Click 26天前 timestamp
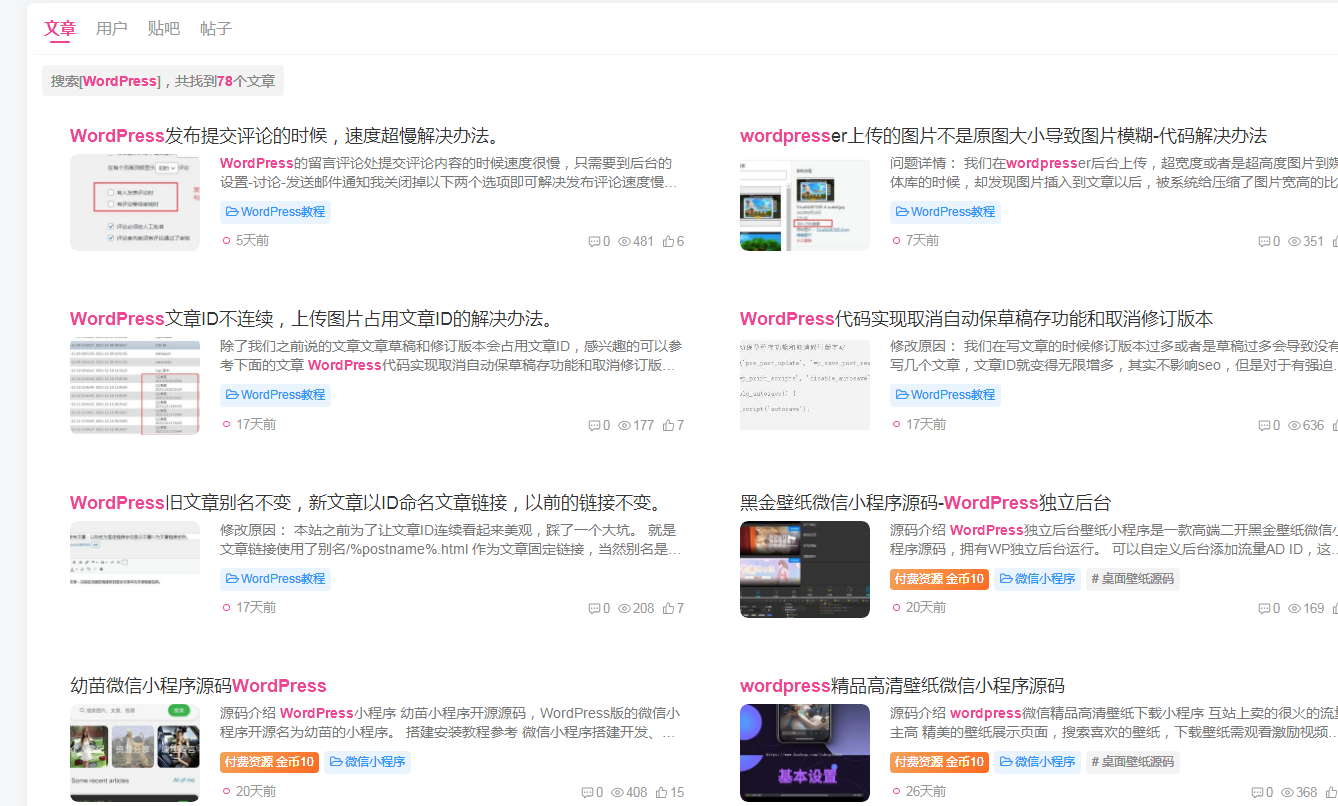 coord(926,791)
